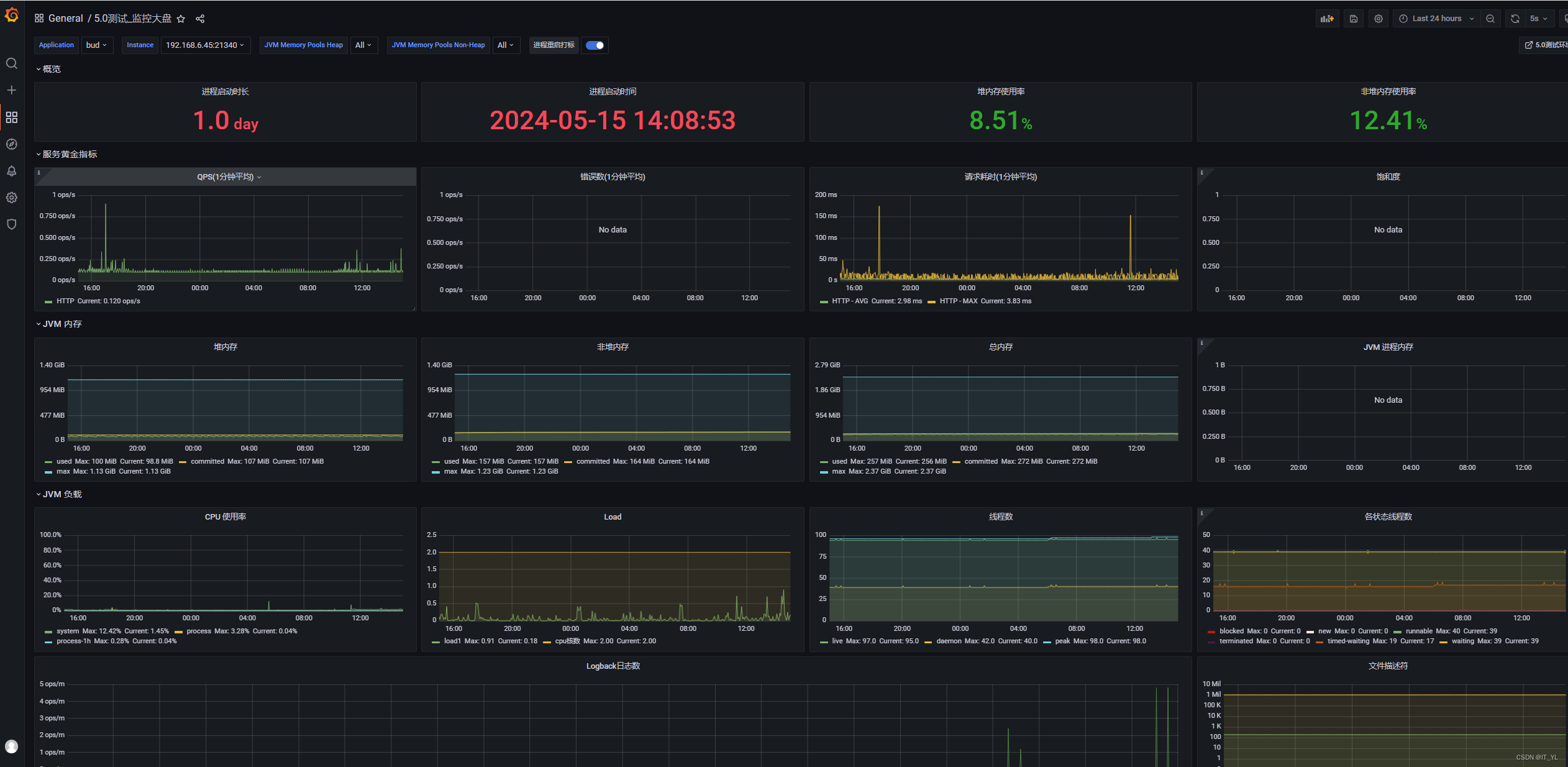This screenshot has width=1568, height=767.
Task: Click the share dashboard icon
Action: pyautogui.click(x=200, y=19)
